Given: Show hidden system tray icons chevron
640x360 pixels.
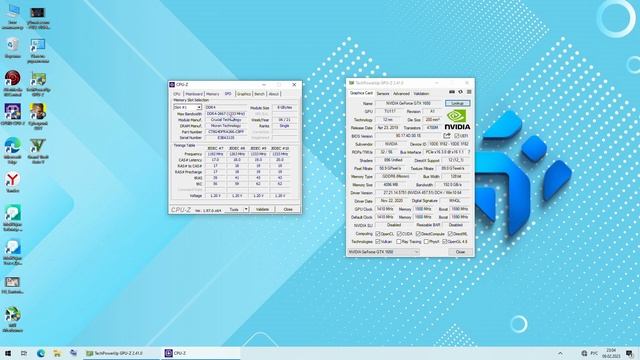Looking at the screenshot, I should tap(560, 353).
